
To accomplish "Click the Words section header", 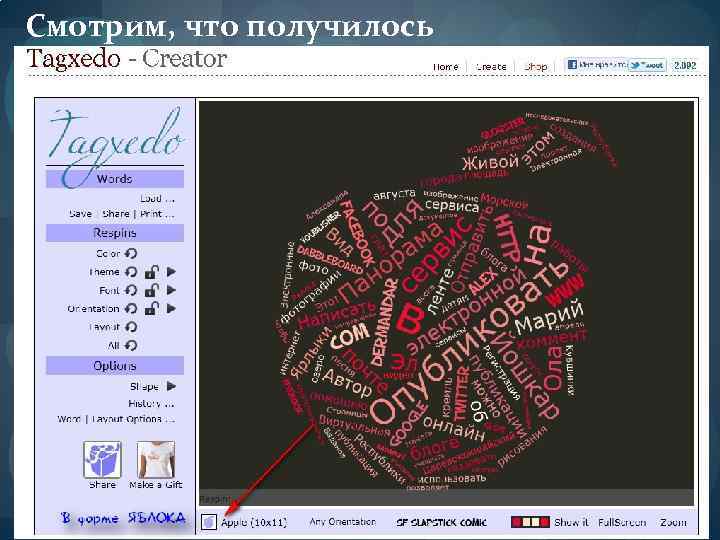I will 115,179.
